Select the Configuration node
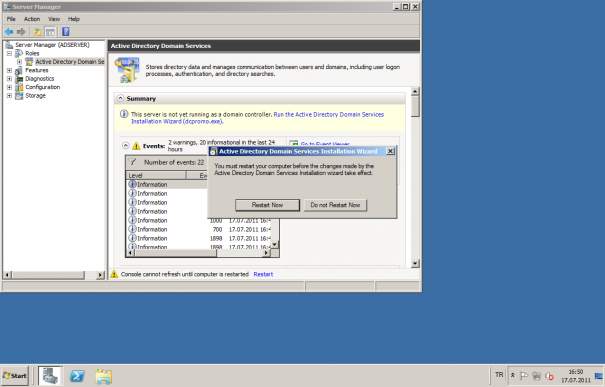Image resolution: width=605 pixels, height=387 pixels. (42, 87)
